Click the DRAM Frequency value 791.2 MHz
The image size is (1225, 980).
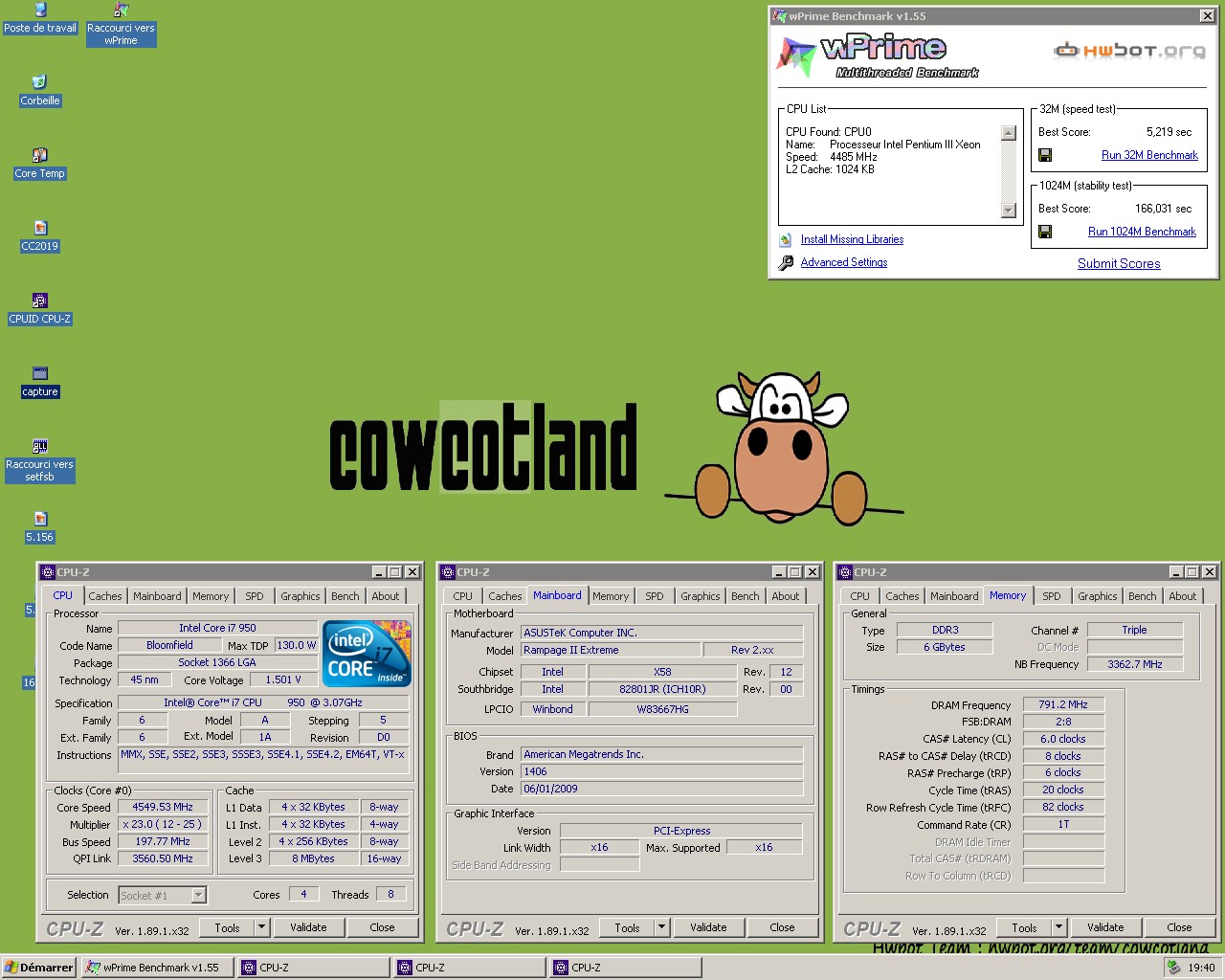1063,704
